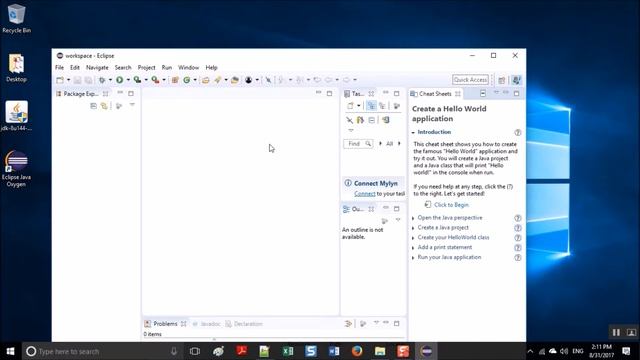This screenshot has height=360, width=640.
Task: Open the Navigate menu
Action: [x=97, y=67]
